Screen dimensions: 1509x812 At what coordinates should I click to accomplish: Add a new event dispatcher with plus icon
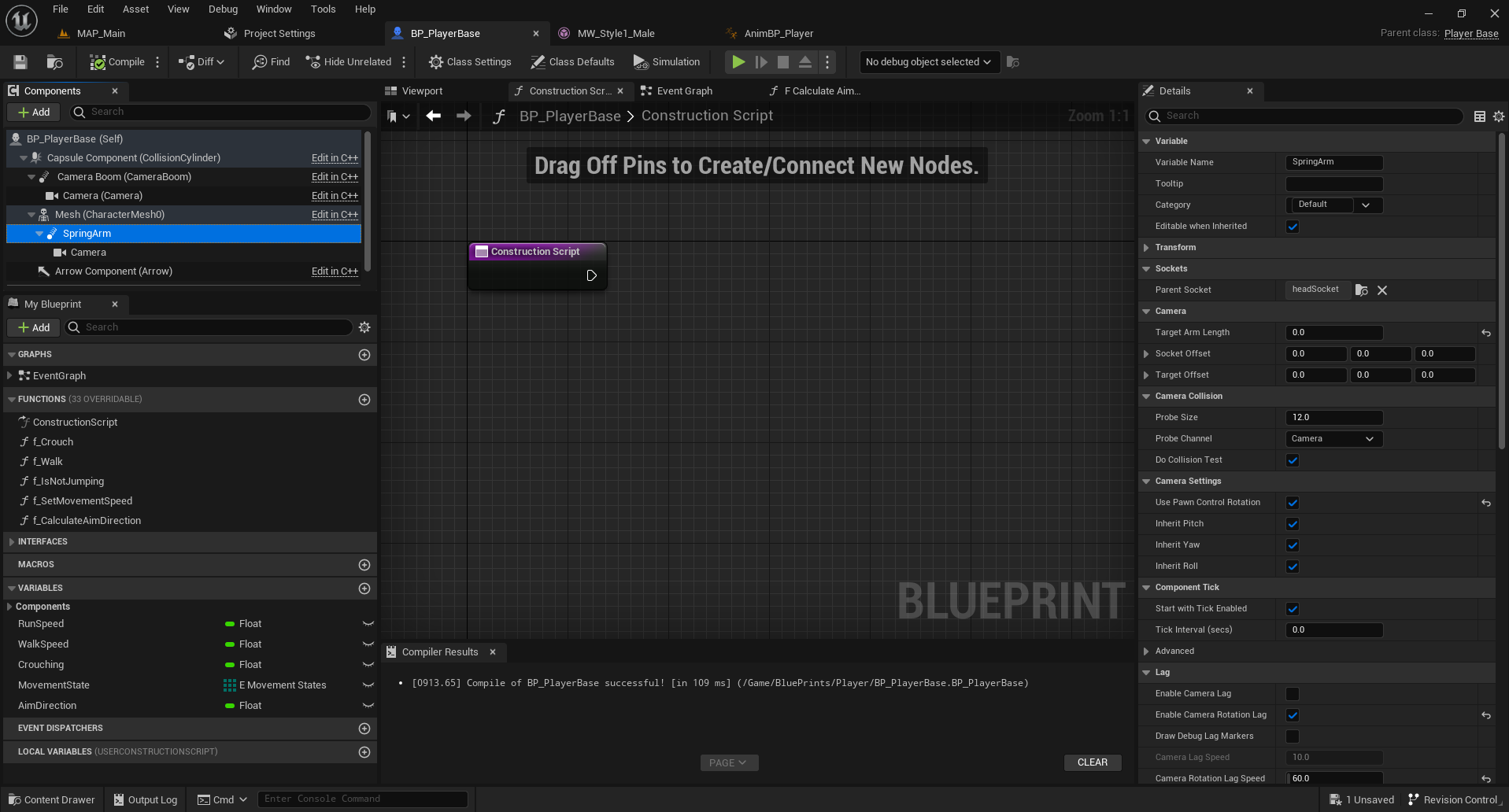point(364,729)
